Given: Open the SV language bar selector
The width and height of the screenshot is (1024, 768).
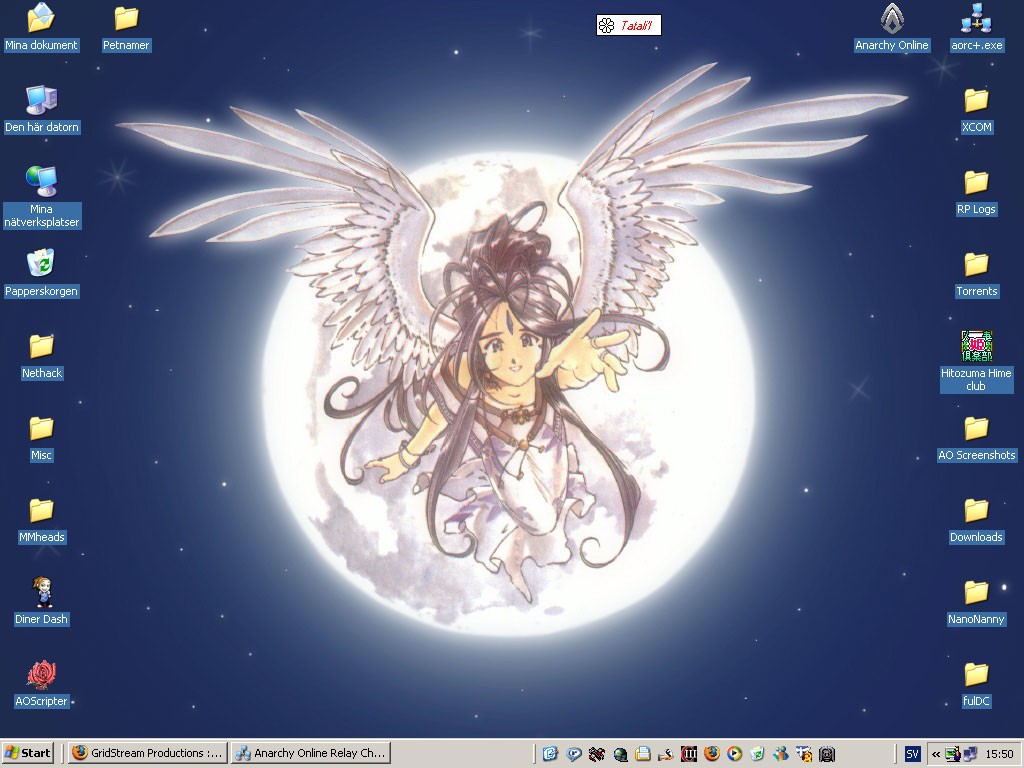Looking at the screenshot, I should (x=912, y=754).
